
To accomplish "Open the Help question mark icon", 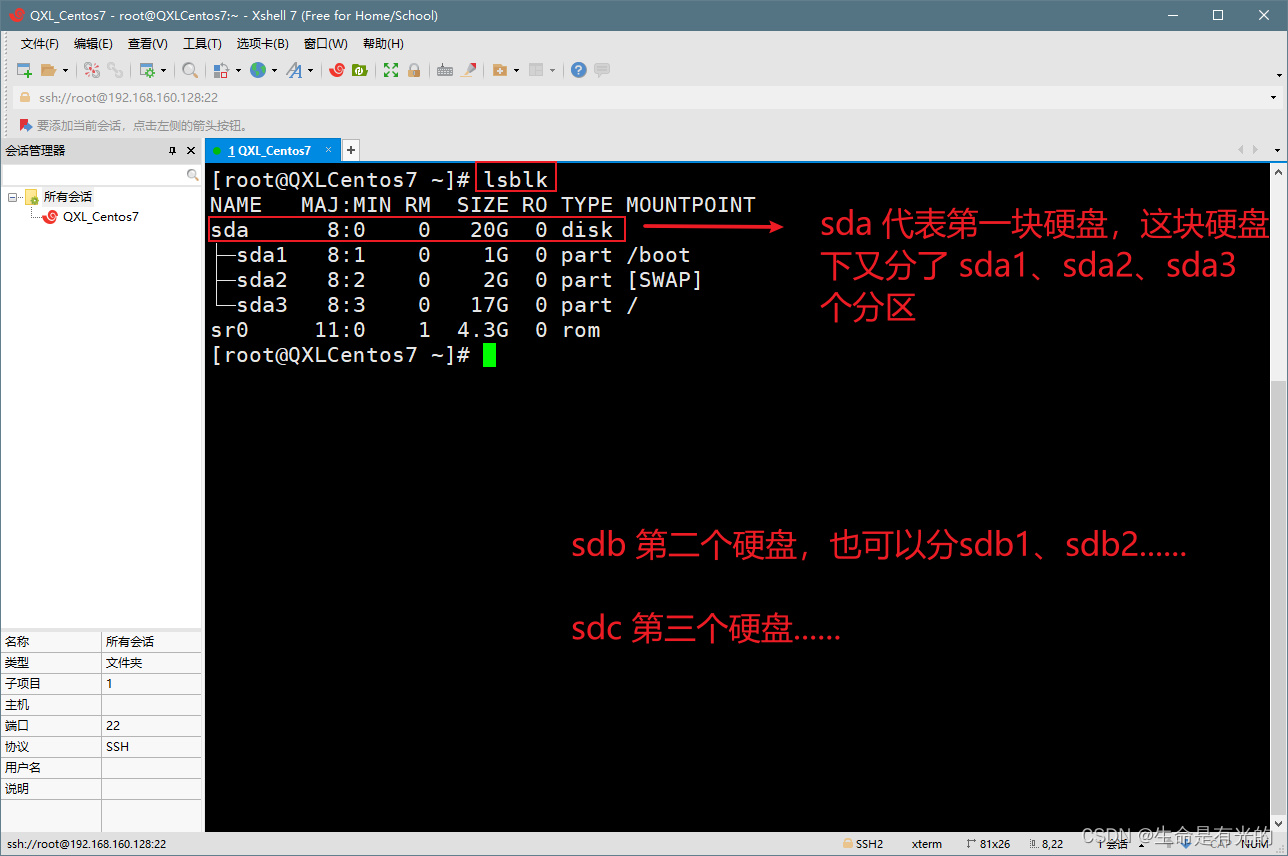I will click(x=578, y=70).
